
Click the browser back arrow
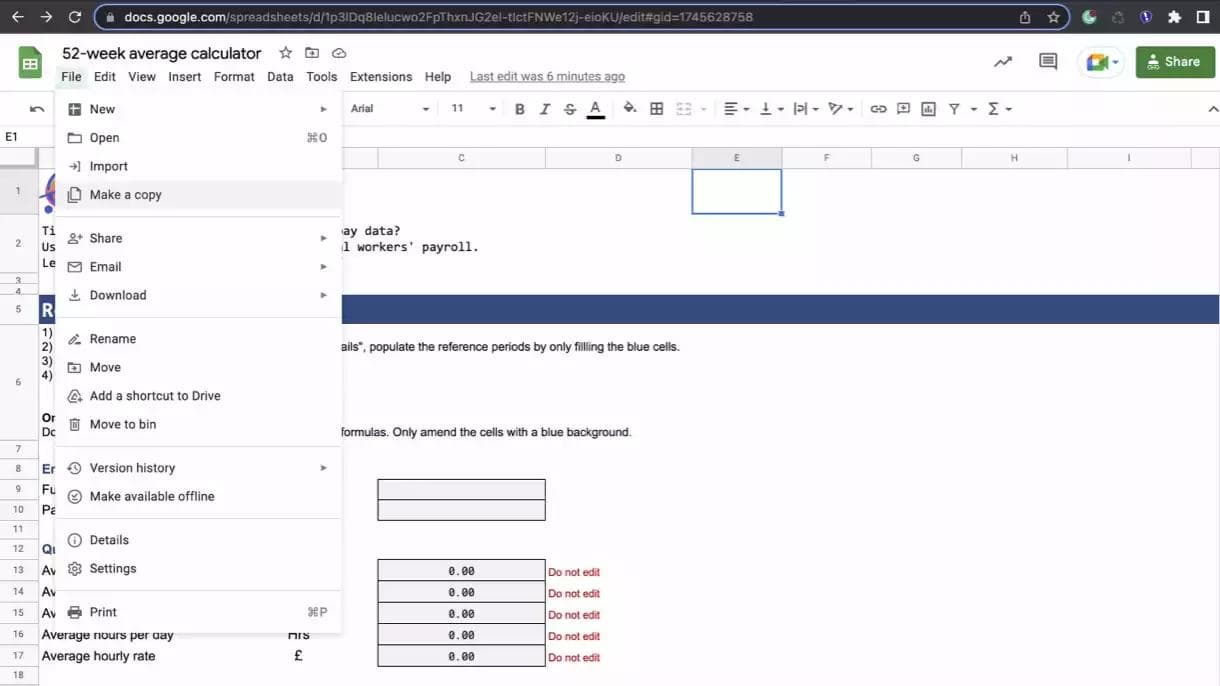17,17
